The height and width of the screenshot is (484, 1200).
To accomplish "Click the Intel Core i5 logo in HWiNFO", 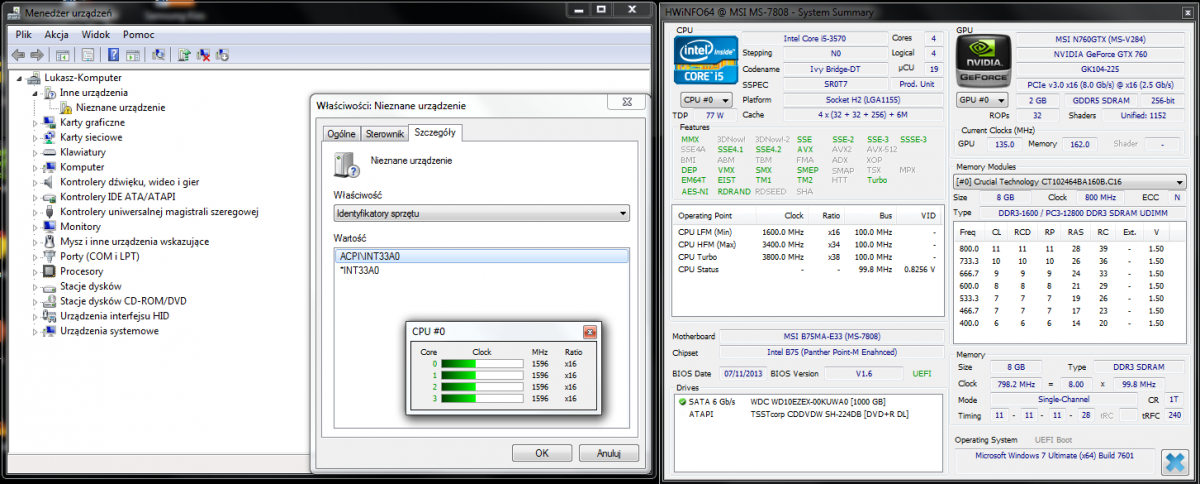I will pyautogui.click(x=707, y=60).
